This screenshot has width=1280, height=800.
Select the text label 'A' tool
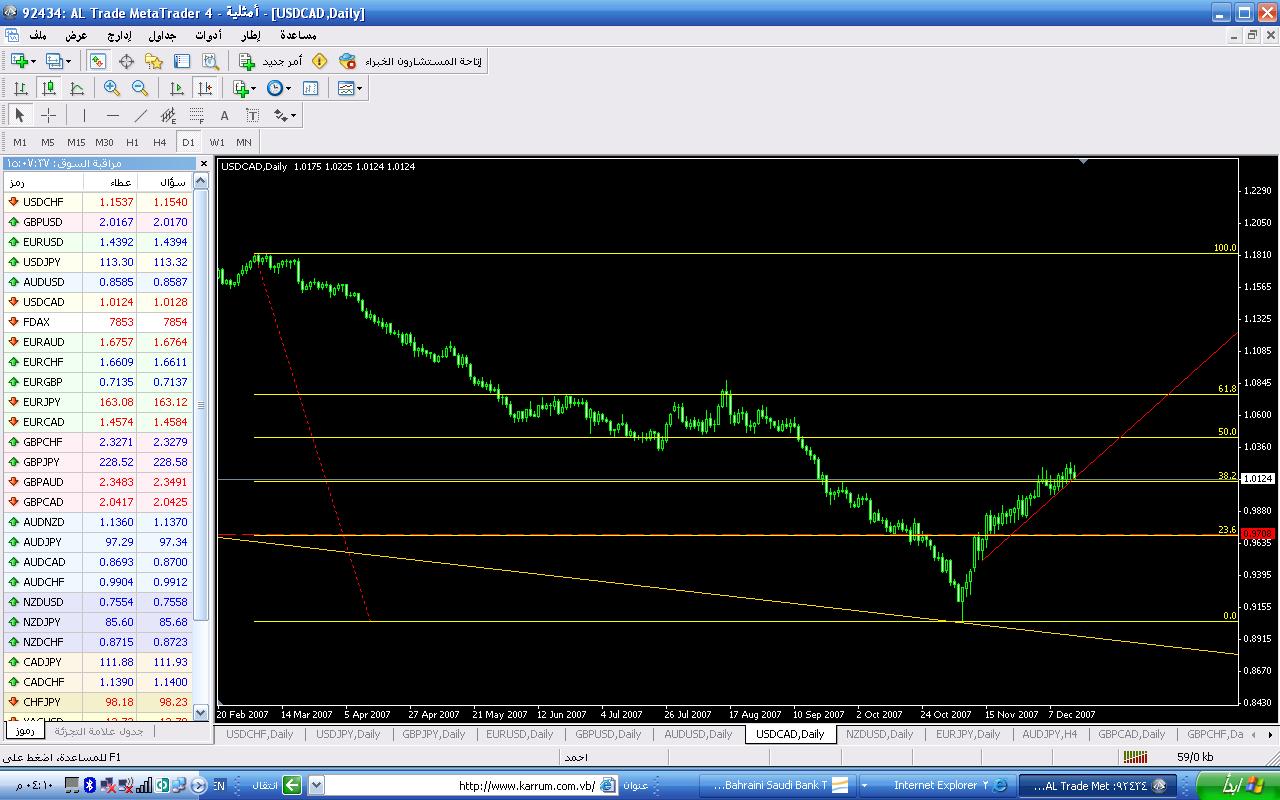(225, 115)
